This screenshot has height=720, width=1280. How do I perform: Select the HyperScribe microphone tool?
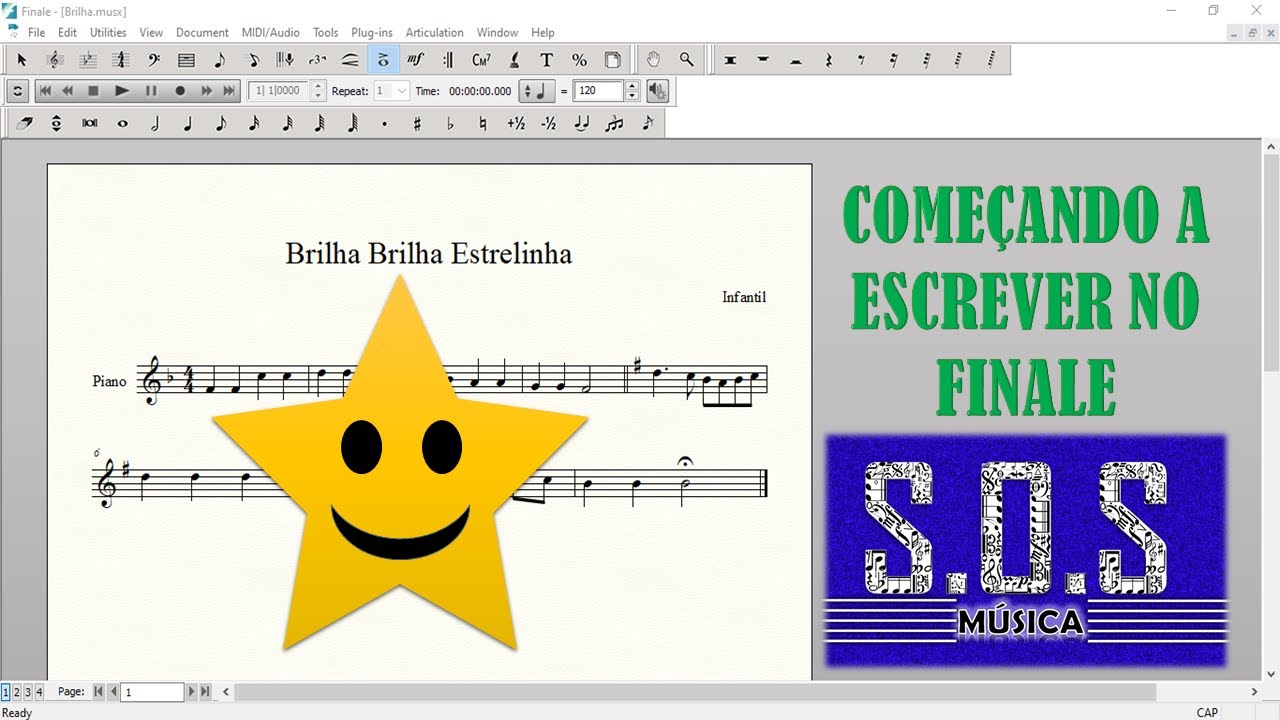coord(285,60)
